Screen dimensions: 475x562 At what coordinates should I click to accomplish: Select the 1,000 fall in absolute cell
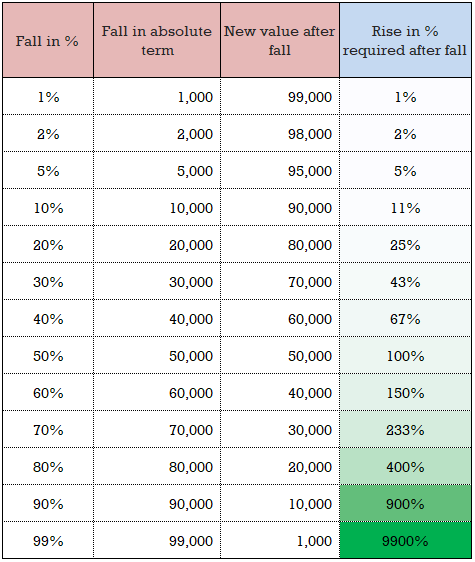point(157,96)
